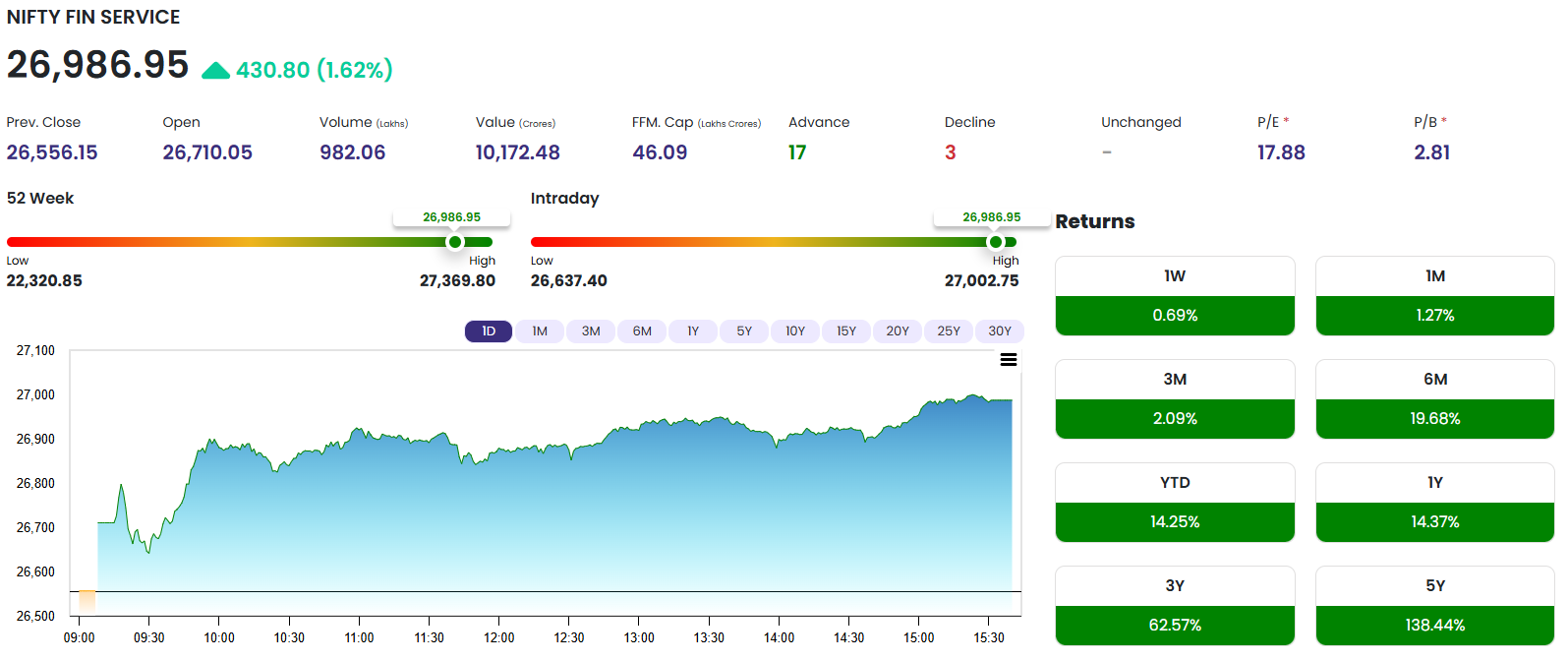Switch chart to the 3M period tab
The width and height of the screenshot is (1568, 661).
pyautogui.click(x=591, y=331)
